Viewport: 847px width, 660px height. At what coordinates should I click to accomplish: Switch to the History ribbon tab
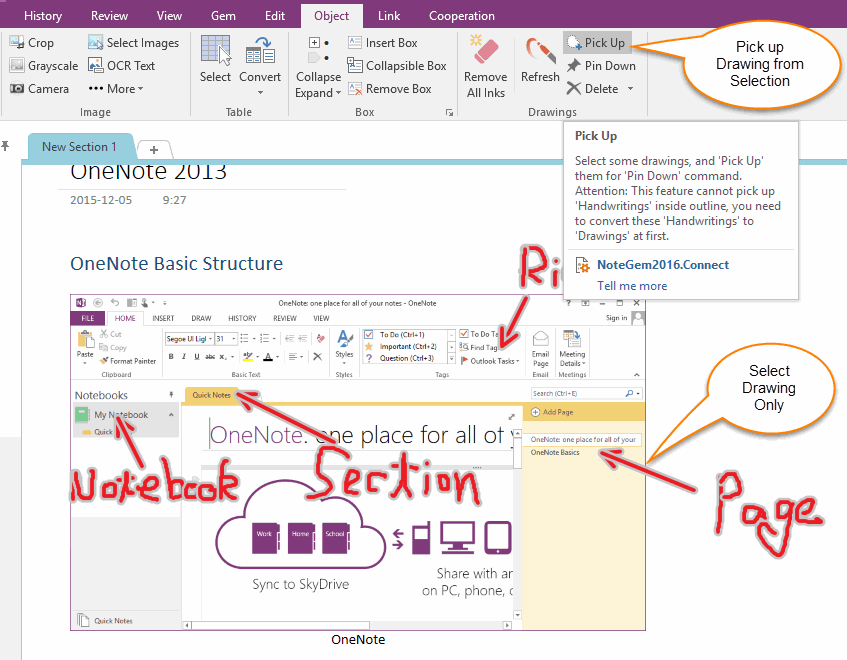[43, 16]
